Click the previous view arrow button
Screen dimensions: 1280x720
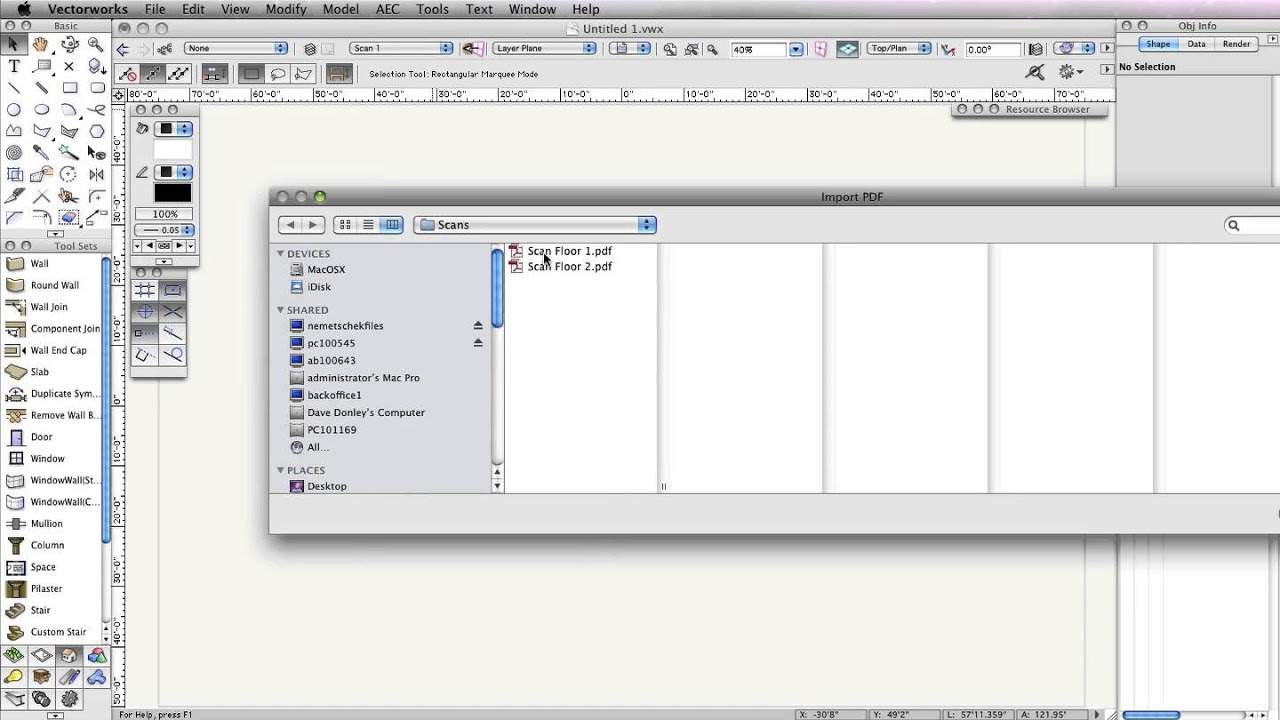pyautogui.click(x=122, y=49)
